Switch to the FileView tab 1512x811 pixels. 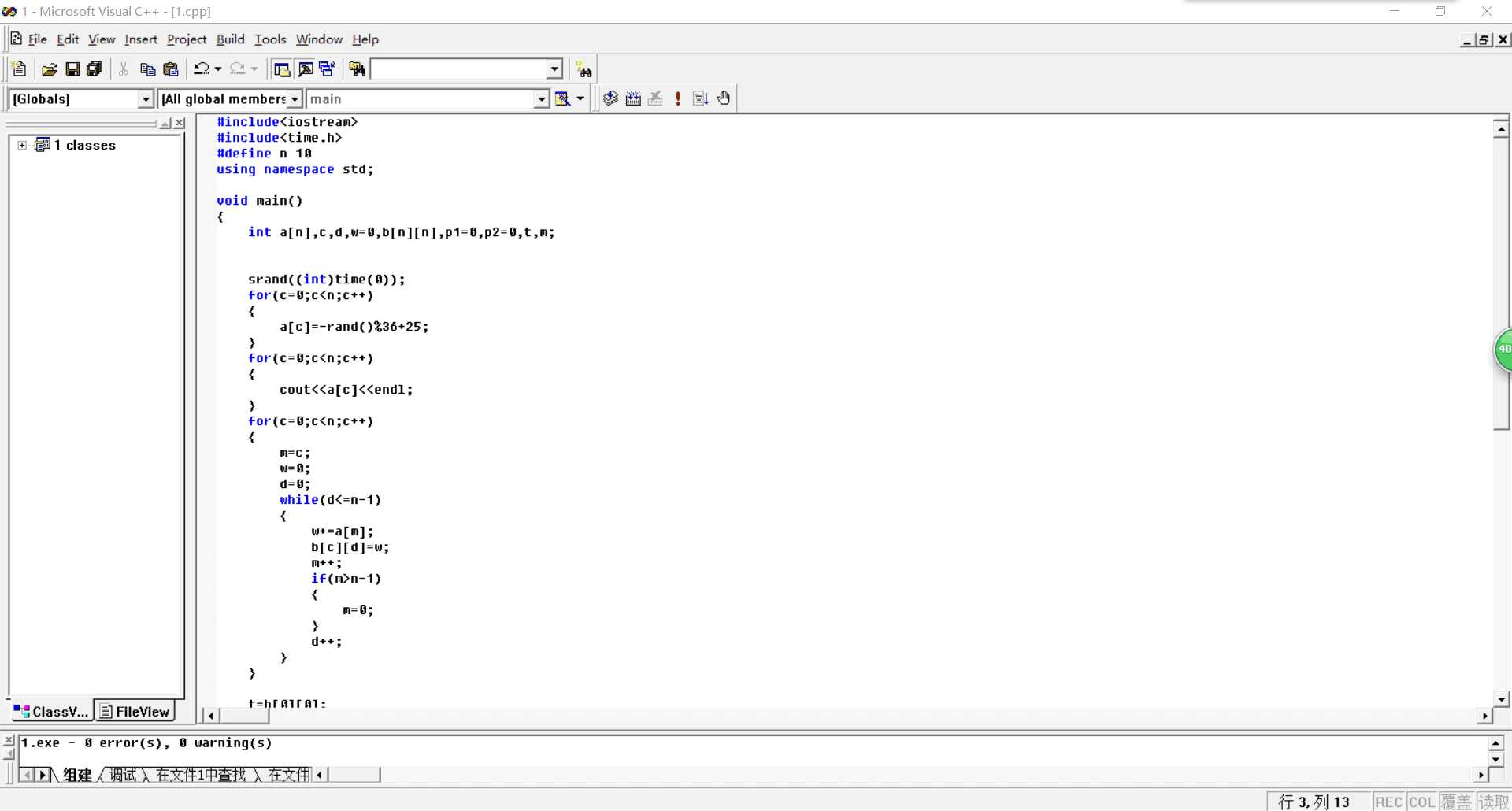(135, 711)
